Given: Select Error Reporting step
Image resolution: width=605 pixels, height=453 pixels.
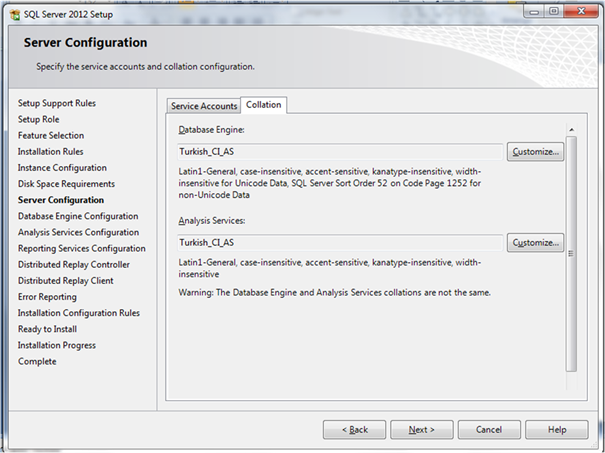Looking at the screenshot, I should coord(47,297).
